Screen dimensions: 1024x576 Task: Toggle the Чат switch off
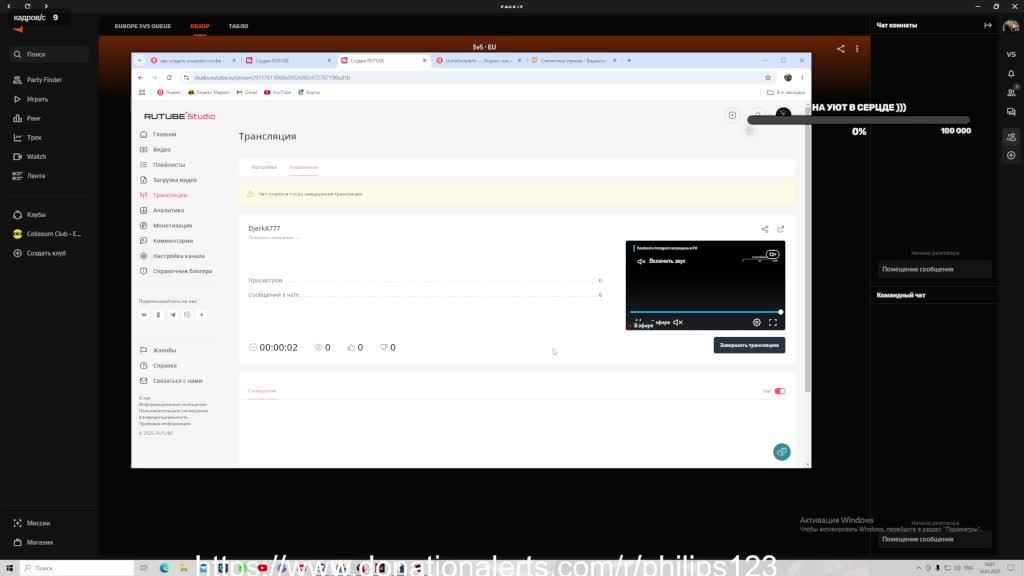(780, 391)
